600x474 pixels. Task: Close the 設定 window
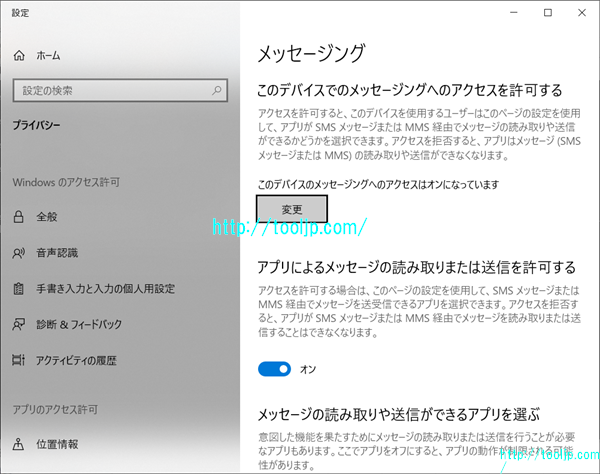582,13
